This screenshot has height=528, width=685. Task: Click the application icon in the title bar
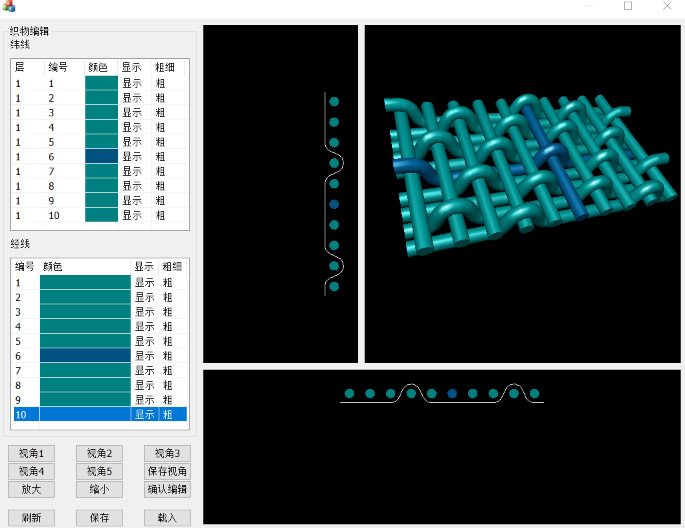pyautogui.click(x=9, y=7)
